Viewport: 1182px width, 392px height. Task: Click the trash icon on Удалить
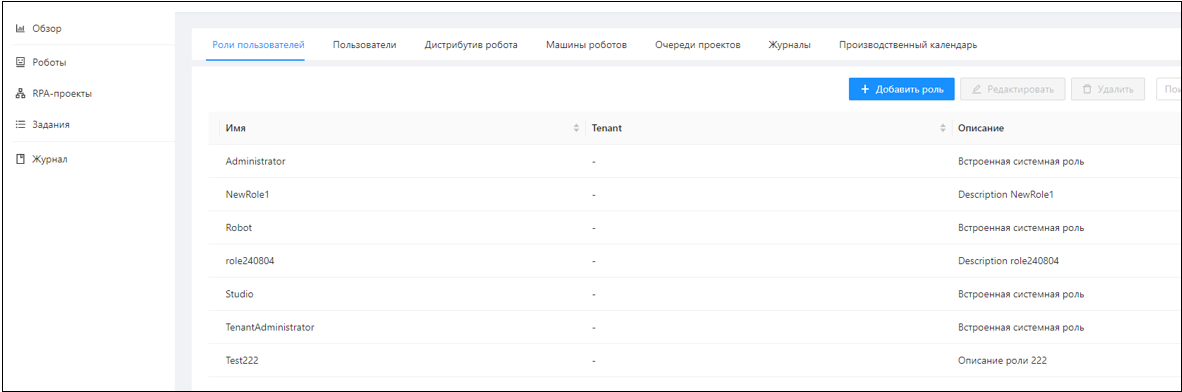(1087, 89)
